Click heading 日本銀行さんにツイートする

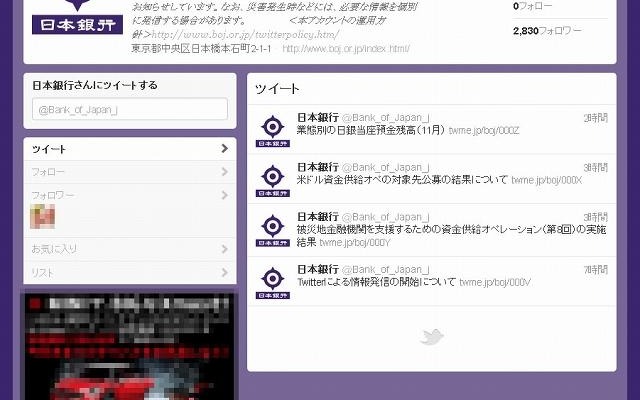click(x=95, y=85)
